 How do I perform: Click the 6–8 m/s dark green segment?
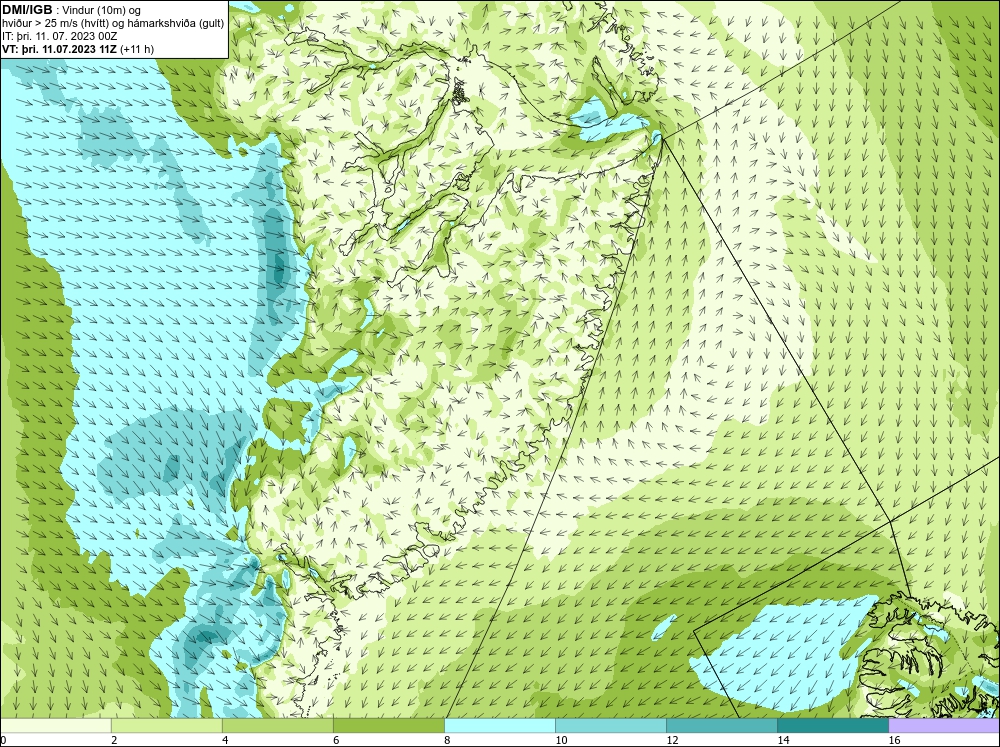coord(389,725)
